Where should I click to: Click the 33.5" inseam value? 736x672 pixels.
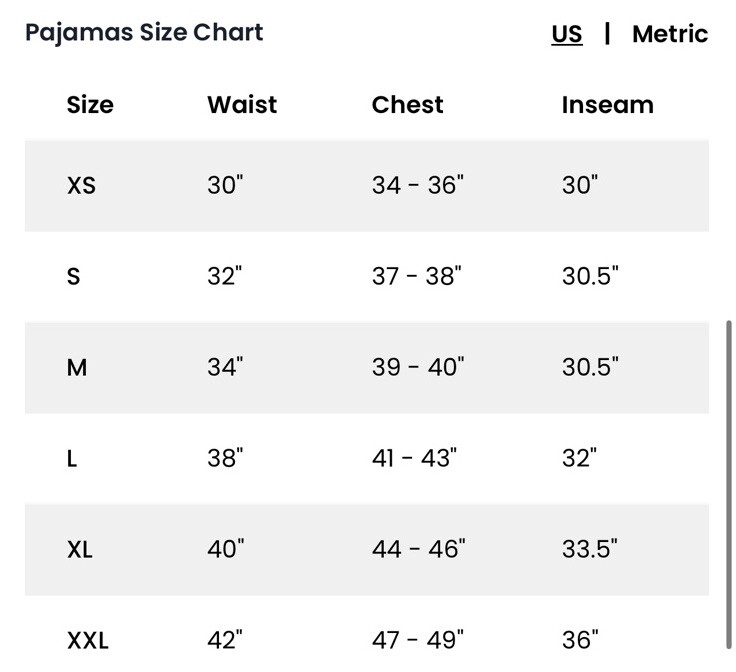(x=589, y=549)
